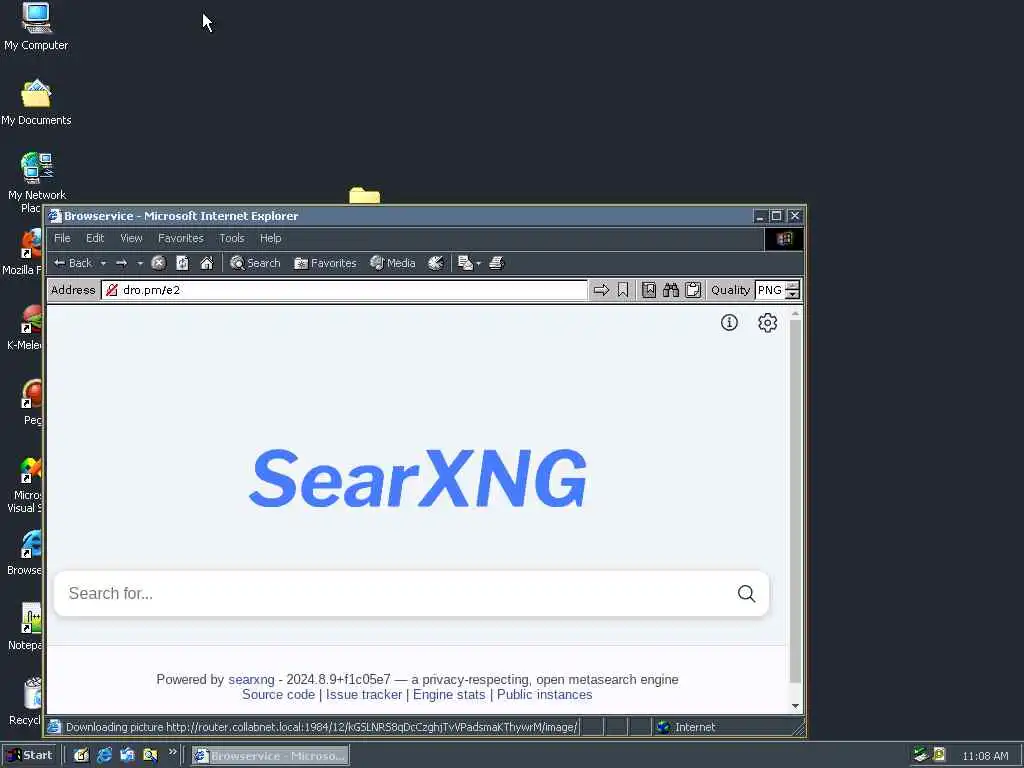Open the Favorites menu
Image resolution: width=1024 pixels, height=768 pixels.
click(x=181, y=238)
